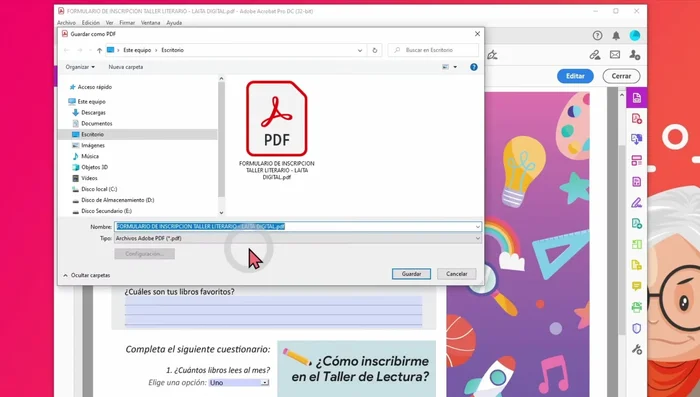Screen dimensions: 700x397
Task: Open Acrobat help question-mark icon
Action: click(597, 36)
